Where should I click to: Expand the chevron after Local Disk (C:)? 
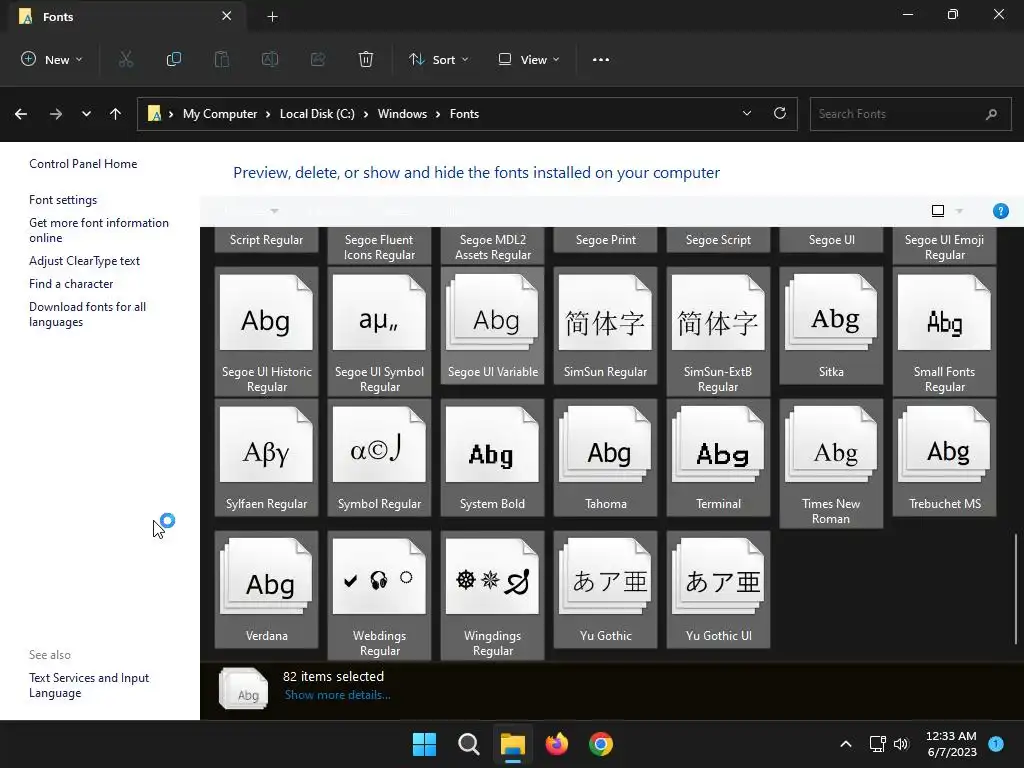pos(366,114)
